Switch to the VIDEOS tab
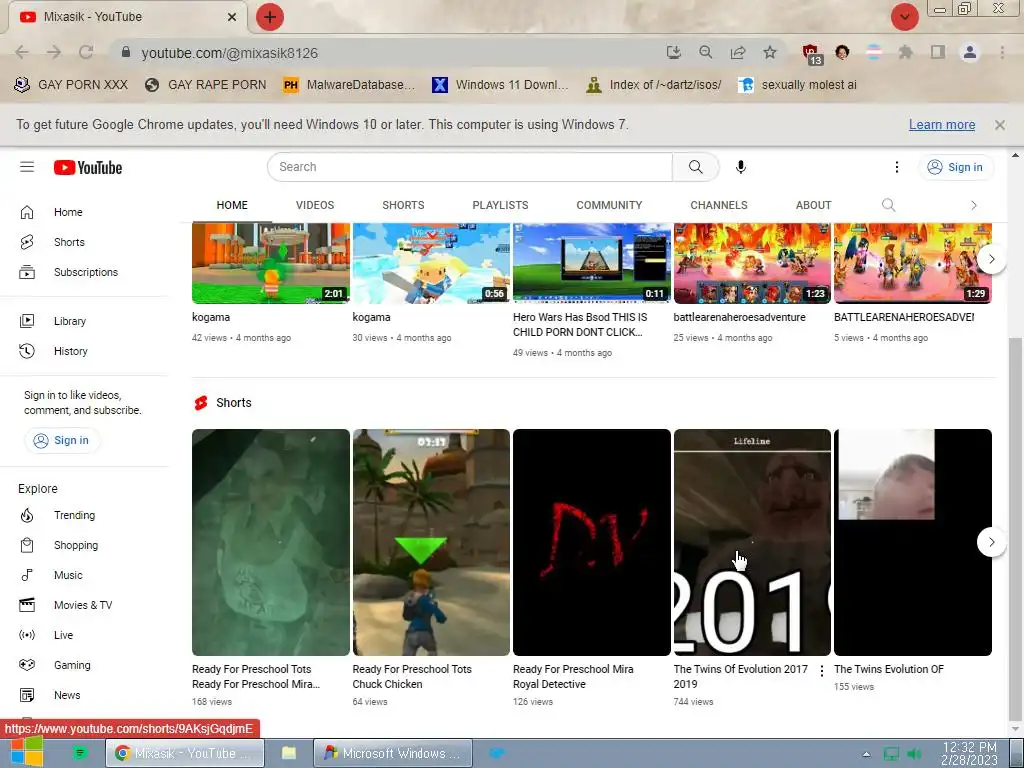Screen dimensions: 1024x768 click(315, 205)
